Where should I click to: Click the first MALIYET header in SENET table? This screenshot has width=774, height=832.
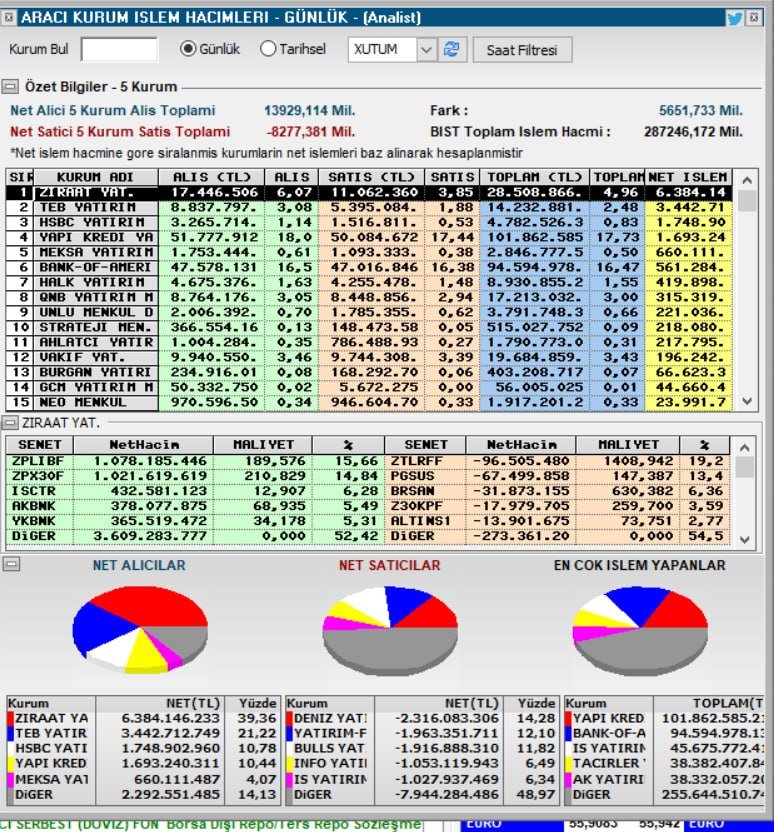point(263,445)
